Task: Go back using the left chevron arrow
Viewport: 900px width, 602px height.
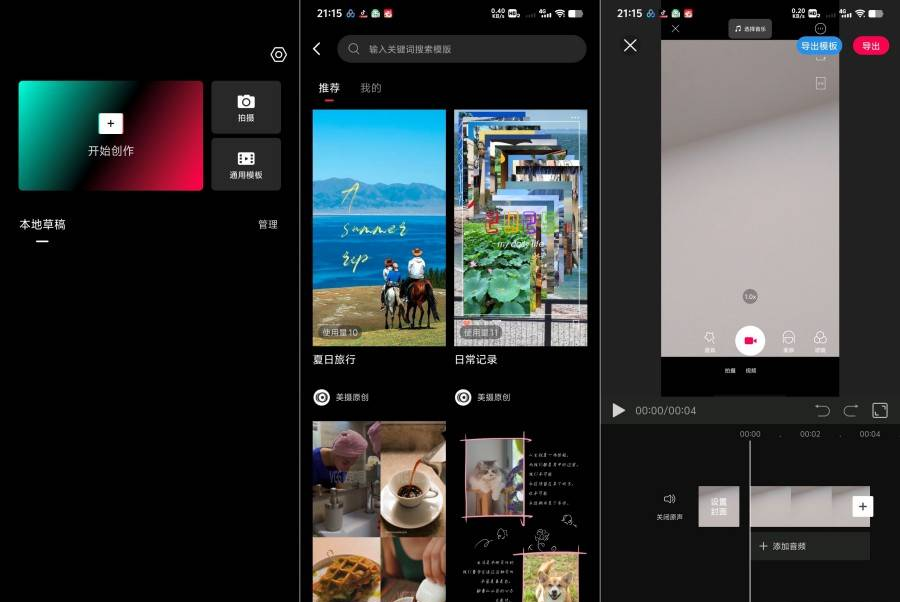Action: pyautogui.click(x=317, y=49)
